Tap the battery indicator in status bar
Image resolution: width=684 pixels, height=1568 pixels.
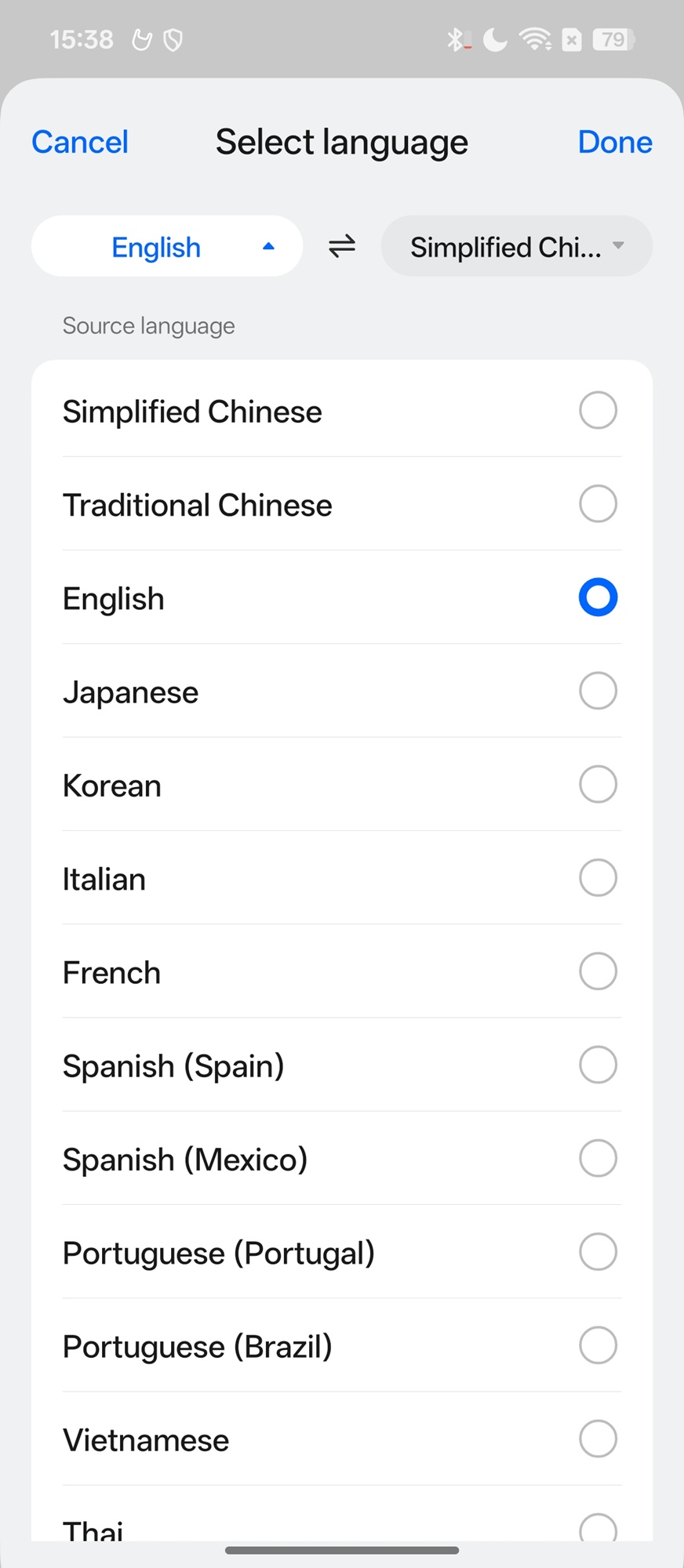click(613, 39)
